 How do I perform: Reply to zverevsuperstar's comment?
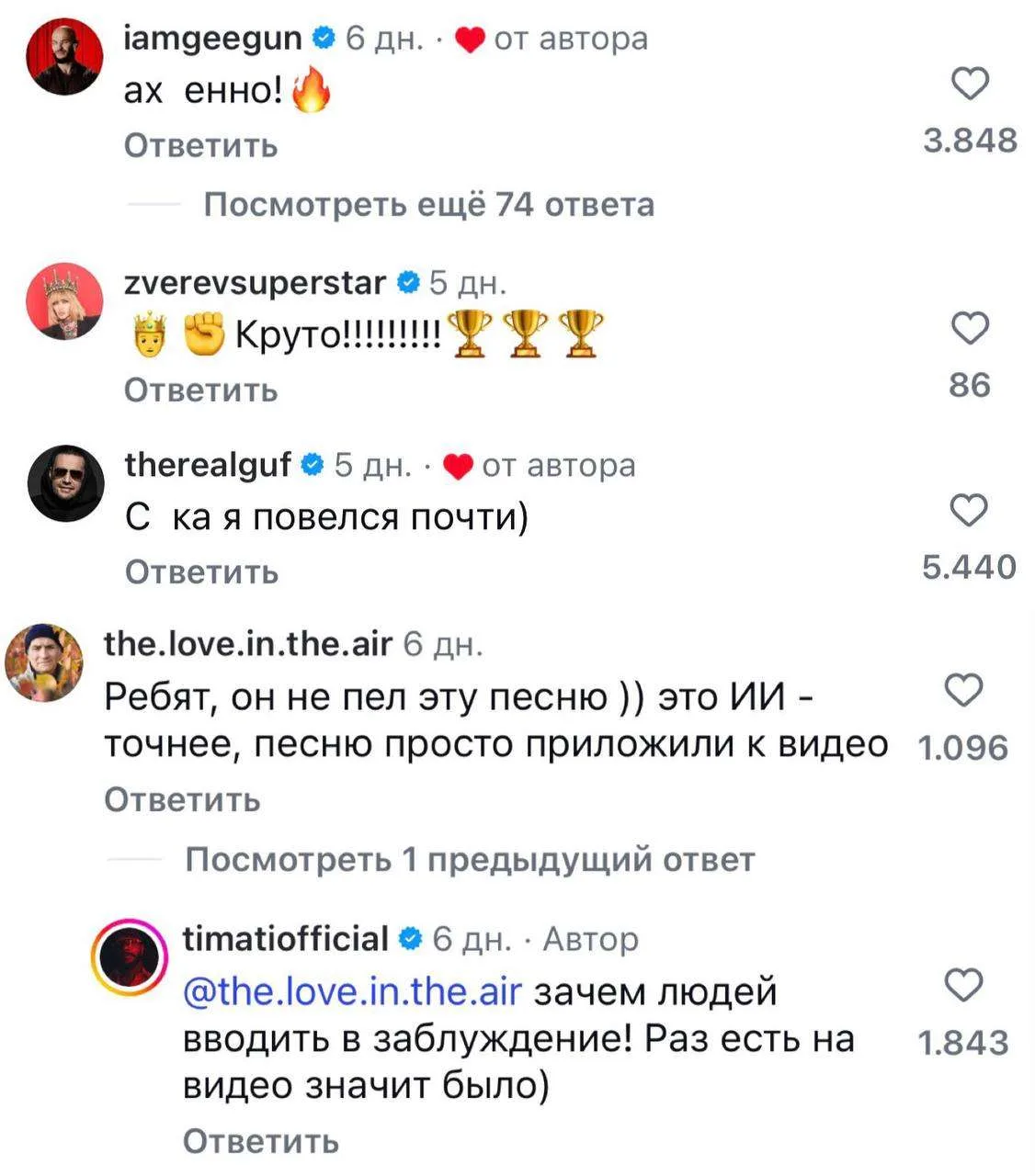200,390
